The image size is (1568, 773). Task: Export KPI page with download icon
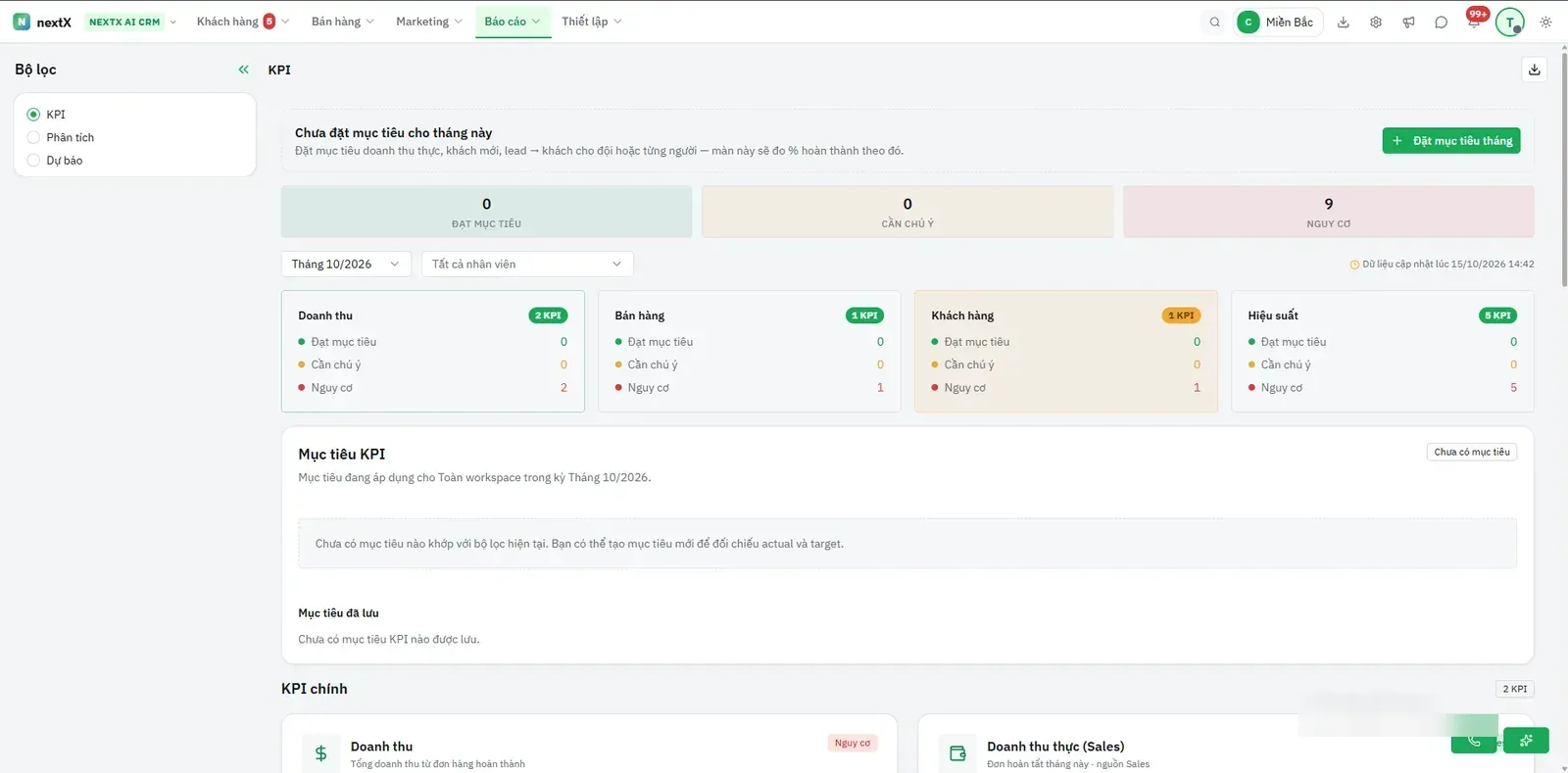[x=1535, y=70]
